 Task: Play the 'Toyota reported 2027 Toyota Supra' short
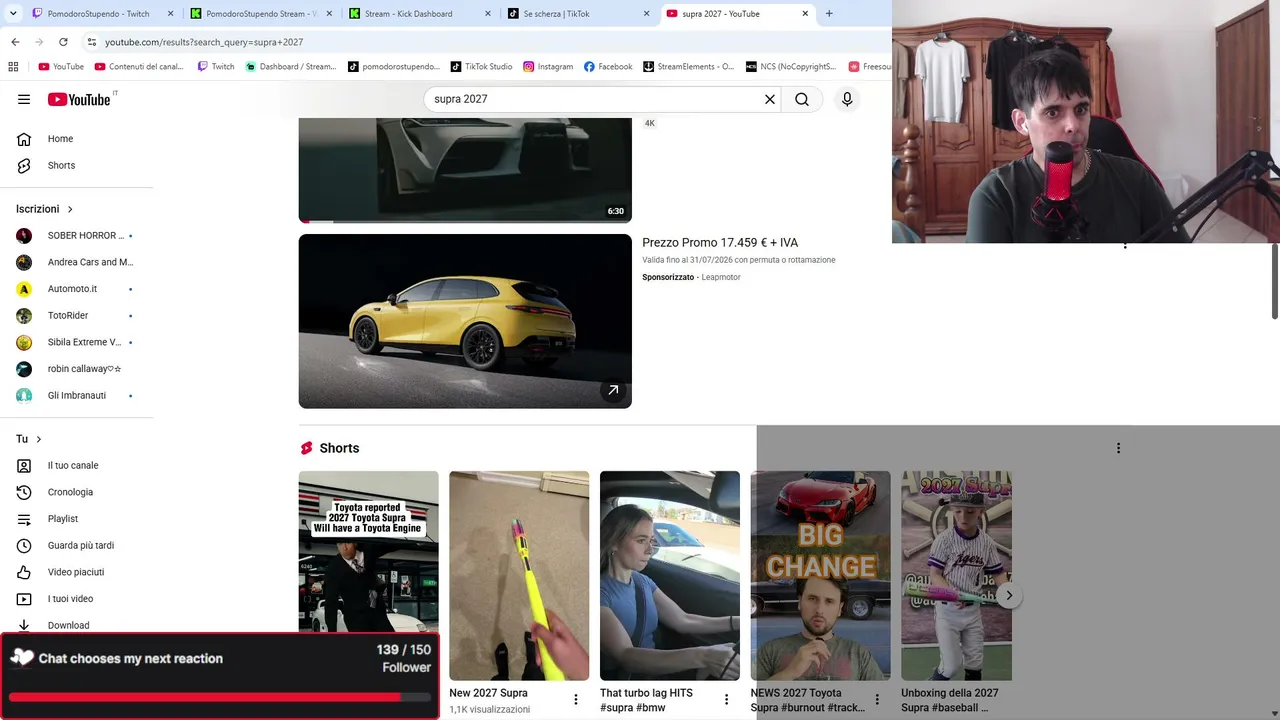[368, 553]
